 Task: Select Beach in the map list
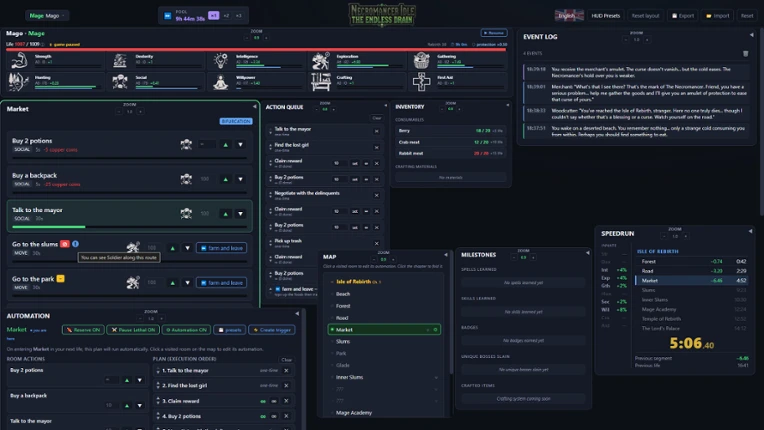click(343, 294)
